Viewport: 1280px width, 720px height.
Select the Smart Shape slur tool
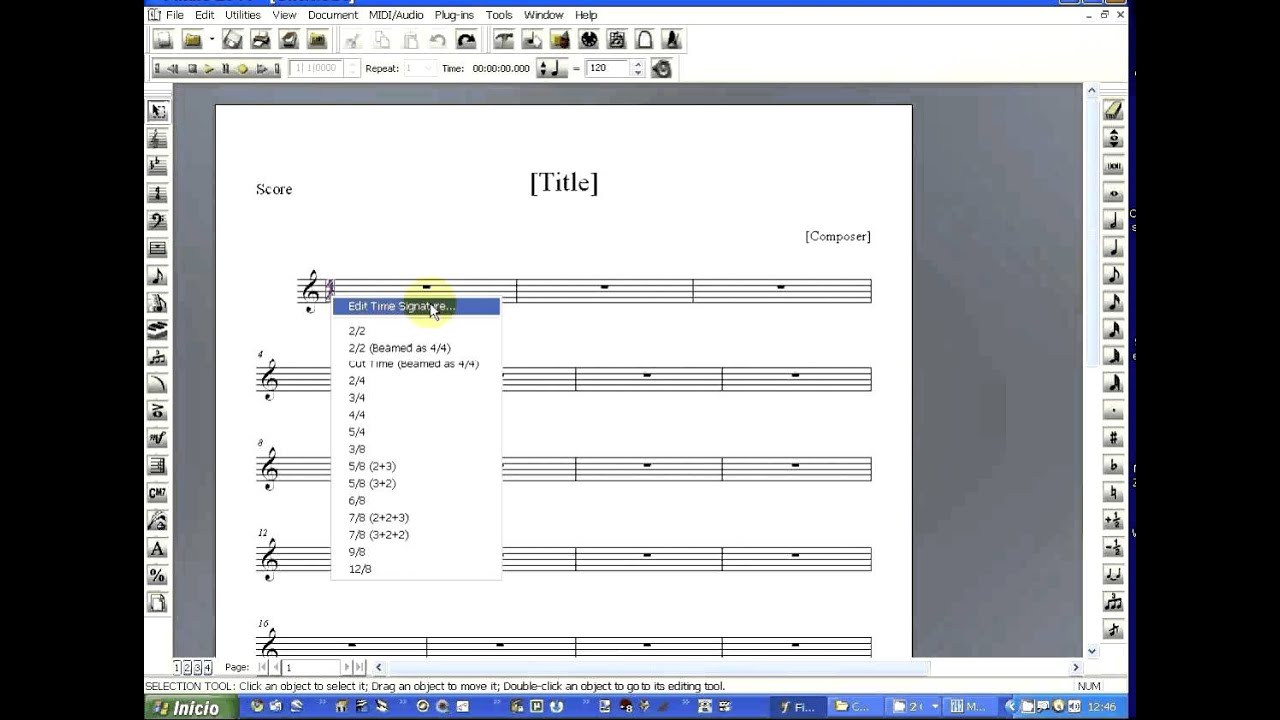pyautogui.click(x=157, y=385)
